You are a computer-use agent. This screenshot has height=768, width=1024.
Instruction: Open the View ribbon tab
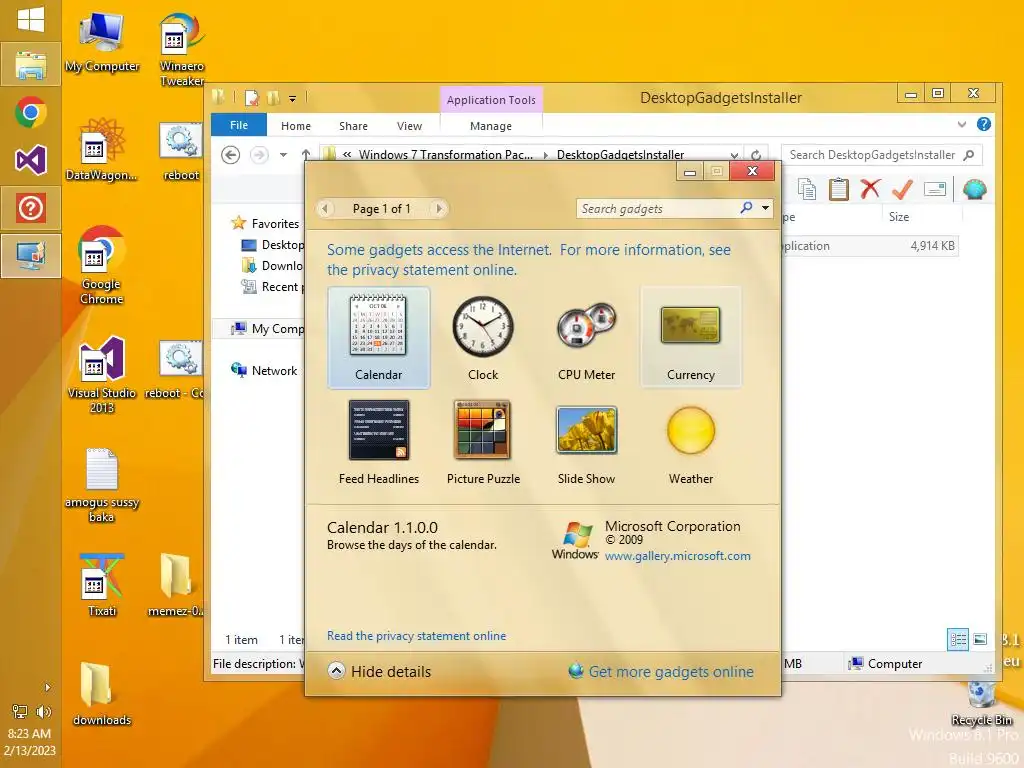(409, 126)
